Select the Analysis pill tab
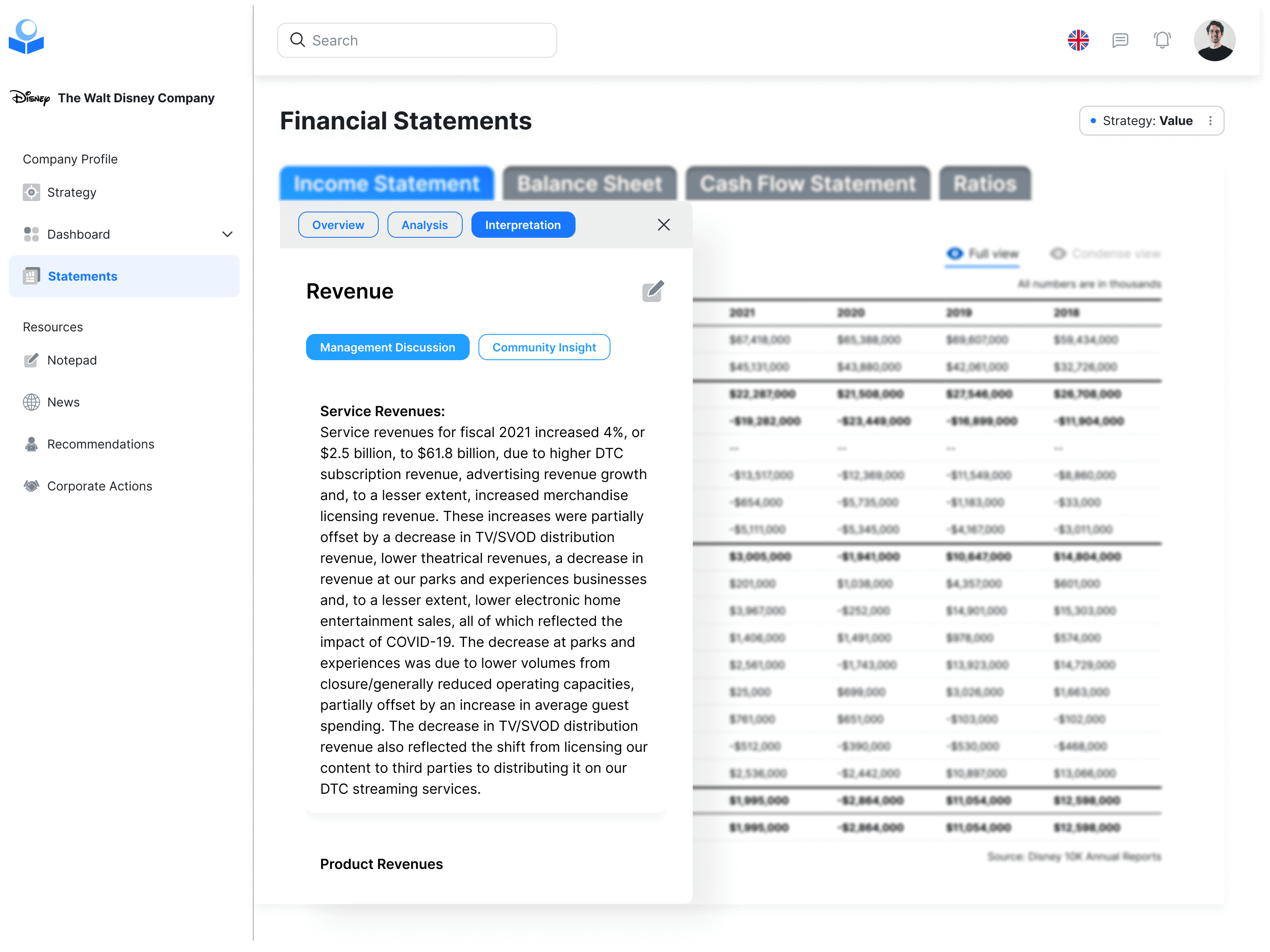The image size is (1270, 952). pos(425,225)
